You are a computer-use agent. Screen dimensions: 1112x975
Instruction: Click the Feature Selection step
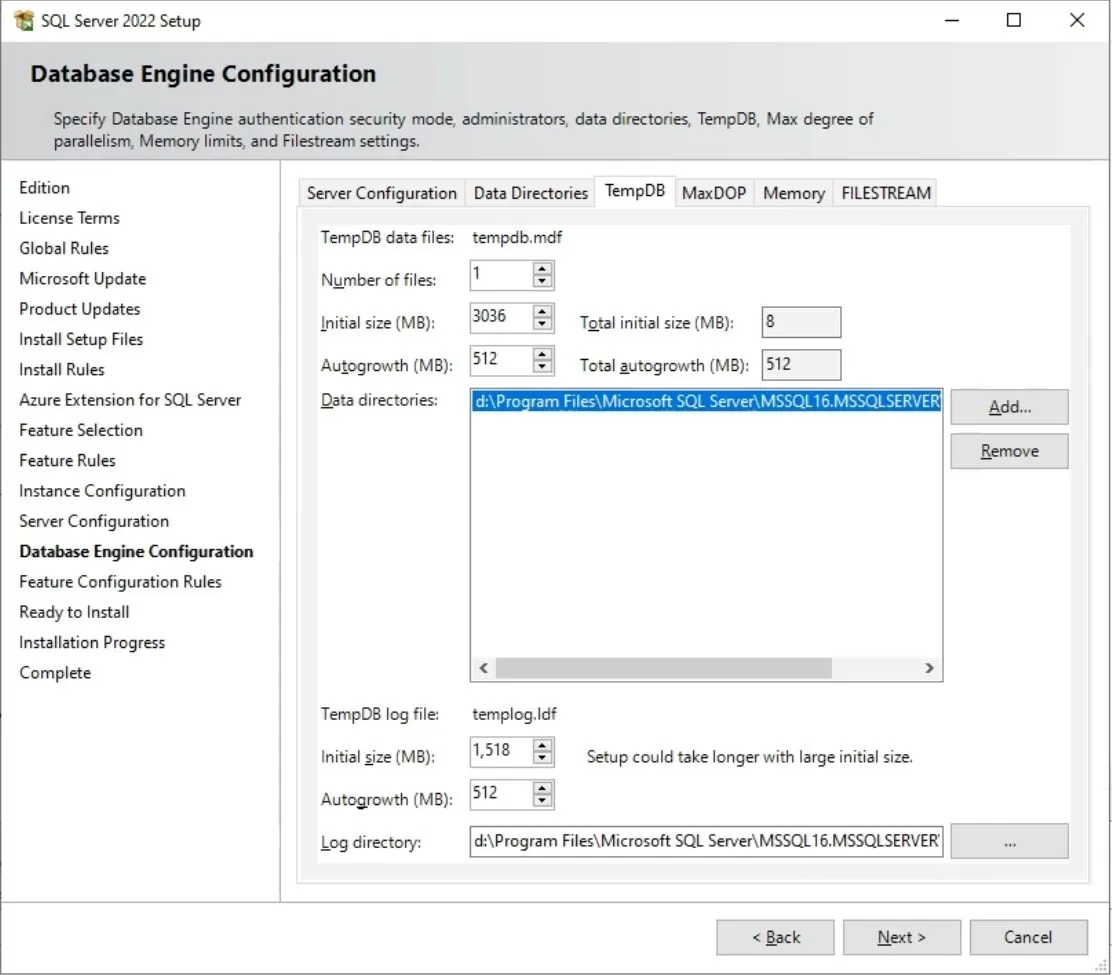(81, 430)
